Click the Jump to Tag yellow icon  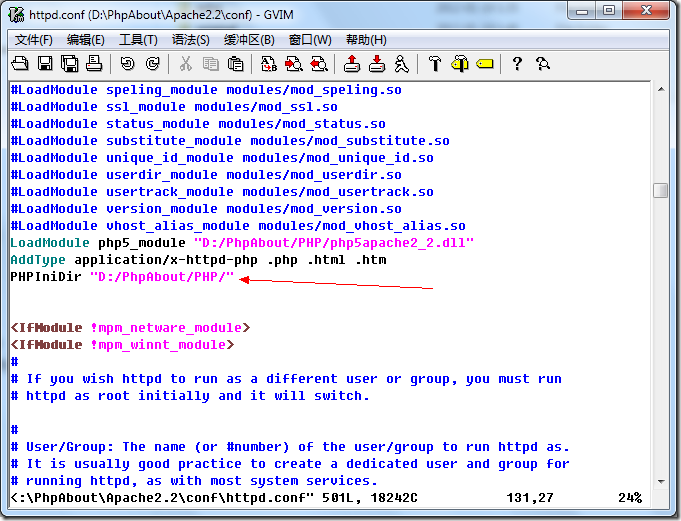tap(485, 64)
